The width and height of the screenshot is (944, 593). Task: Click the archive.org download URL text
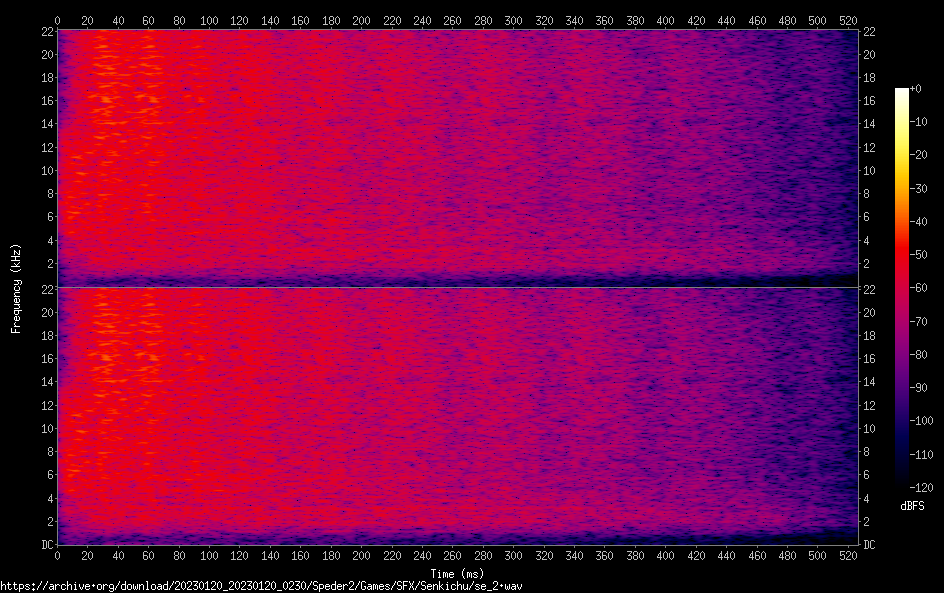(261, 586)
